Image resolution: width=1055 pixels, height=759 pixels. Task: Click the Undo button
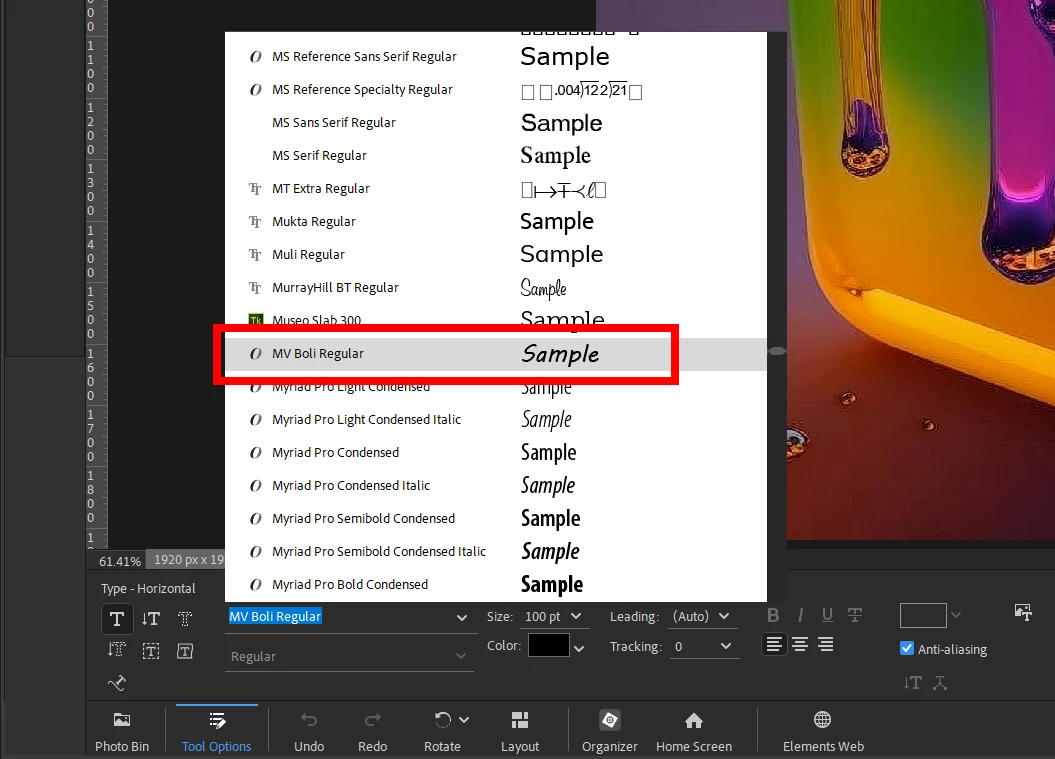click(309, 731)
